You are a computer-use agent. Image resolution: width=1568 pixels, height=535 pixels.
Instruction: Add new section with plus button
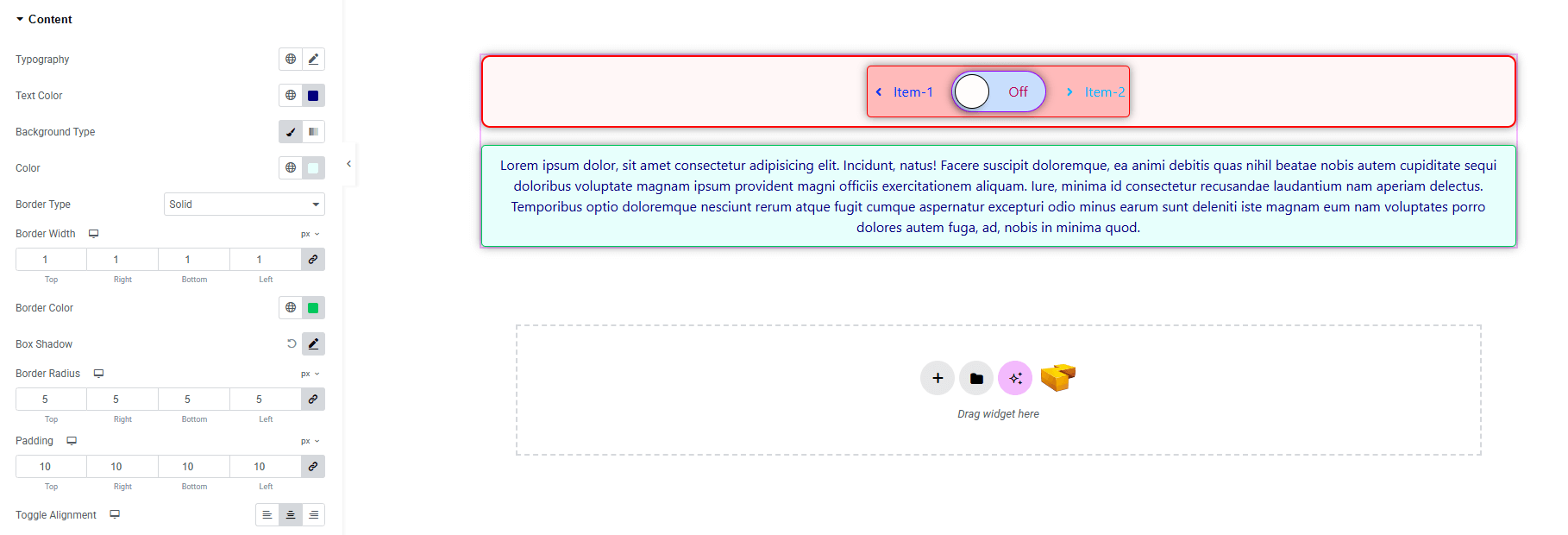[937, 378]
